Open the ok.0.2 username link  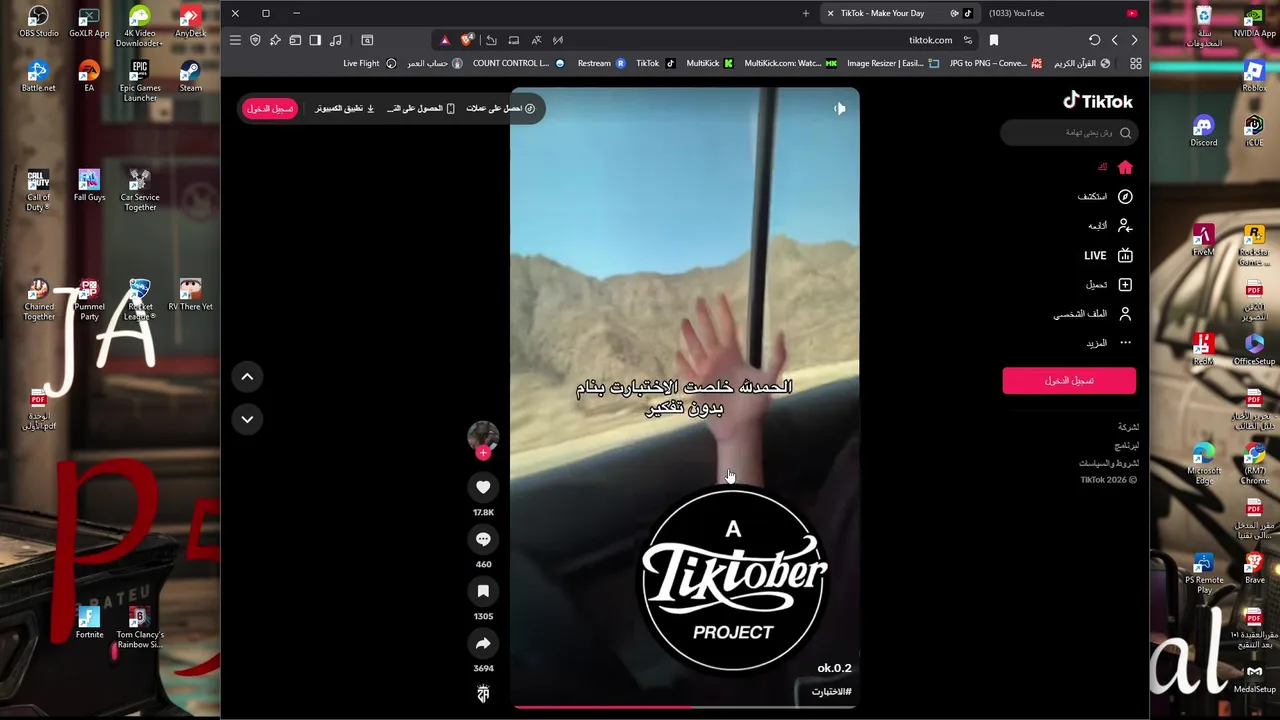pyautogui.click(x=834, y=668)
